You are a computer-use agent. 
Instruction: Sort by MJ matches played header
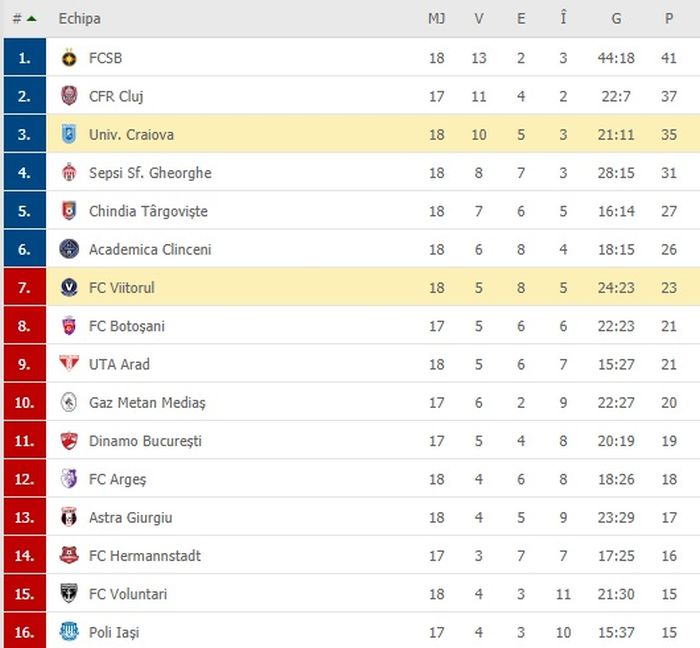(x=436, y=18)
